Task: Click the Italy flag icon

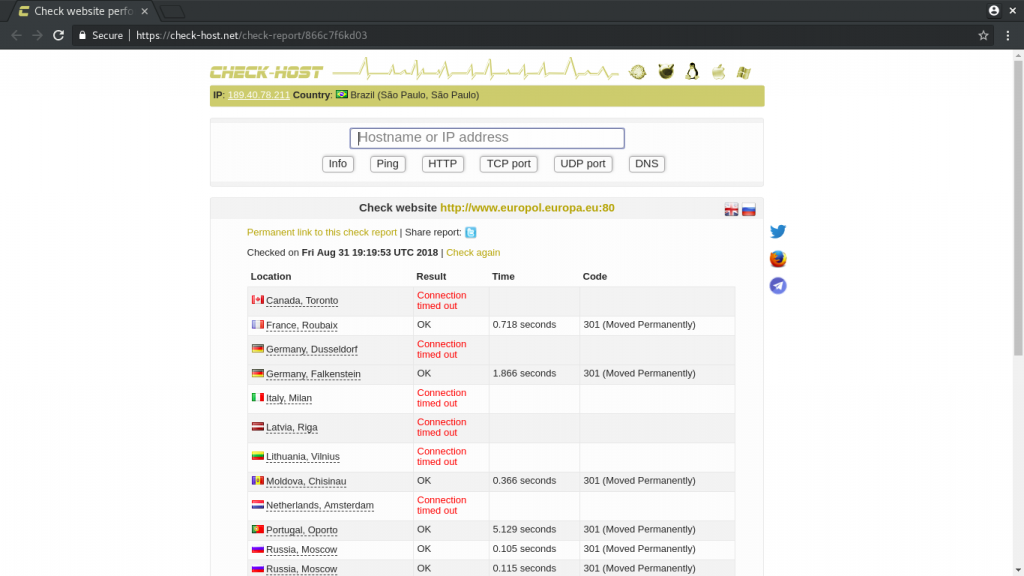Action: click(258, 397)
